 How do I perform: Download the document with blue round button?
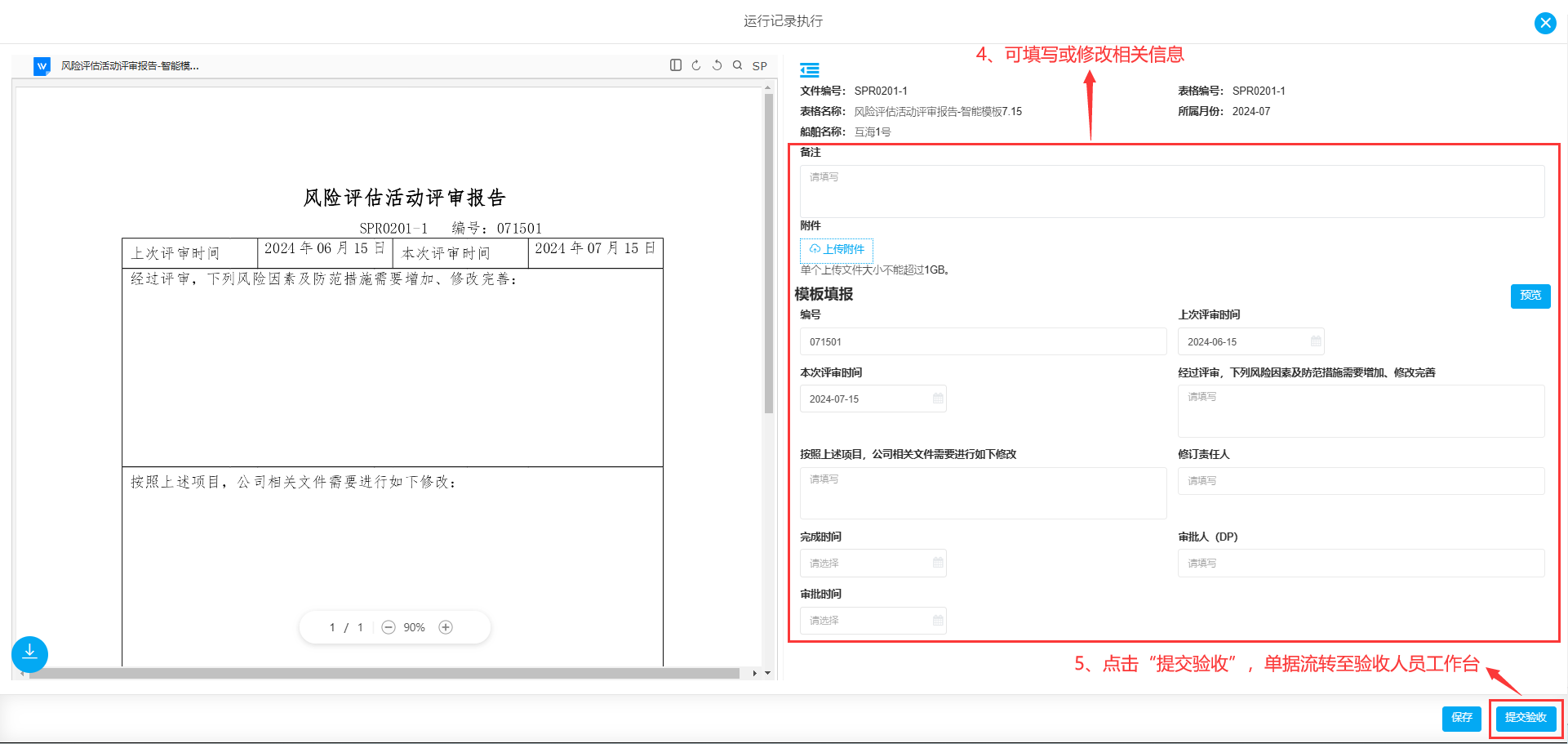29,654
